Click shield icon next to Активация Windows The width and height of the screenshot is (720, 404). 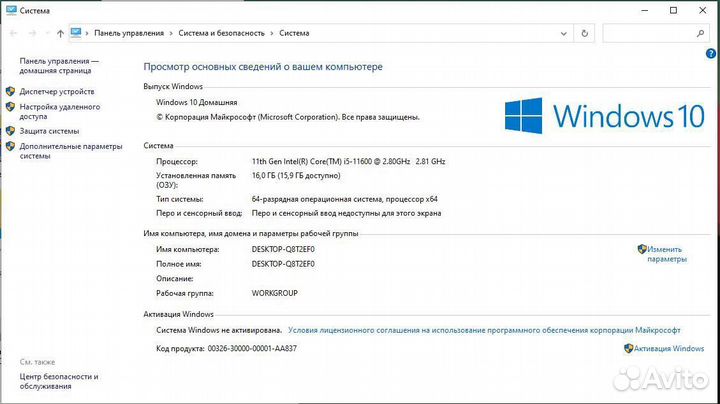pos(628,348)
